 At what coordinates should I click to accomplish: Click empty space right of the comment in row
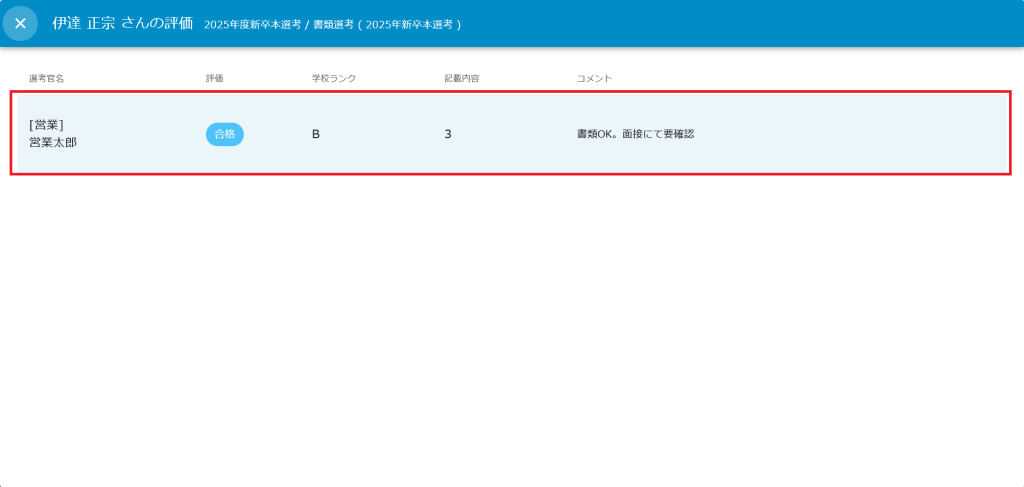[850, 134]
